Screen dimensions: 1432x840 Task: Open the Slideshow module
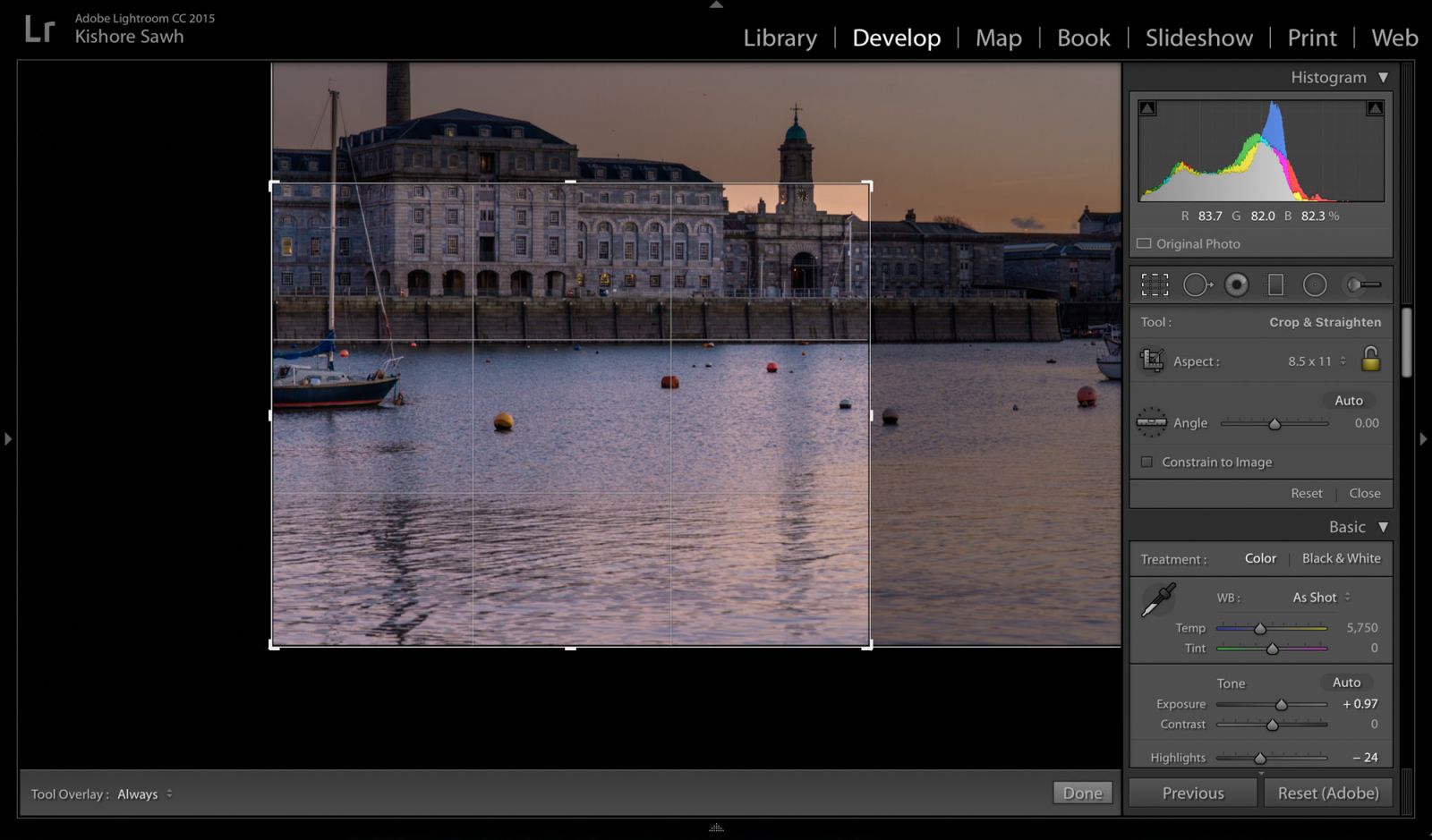point(1198,38)
